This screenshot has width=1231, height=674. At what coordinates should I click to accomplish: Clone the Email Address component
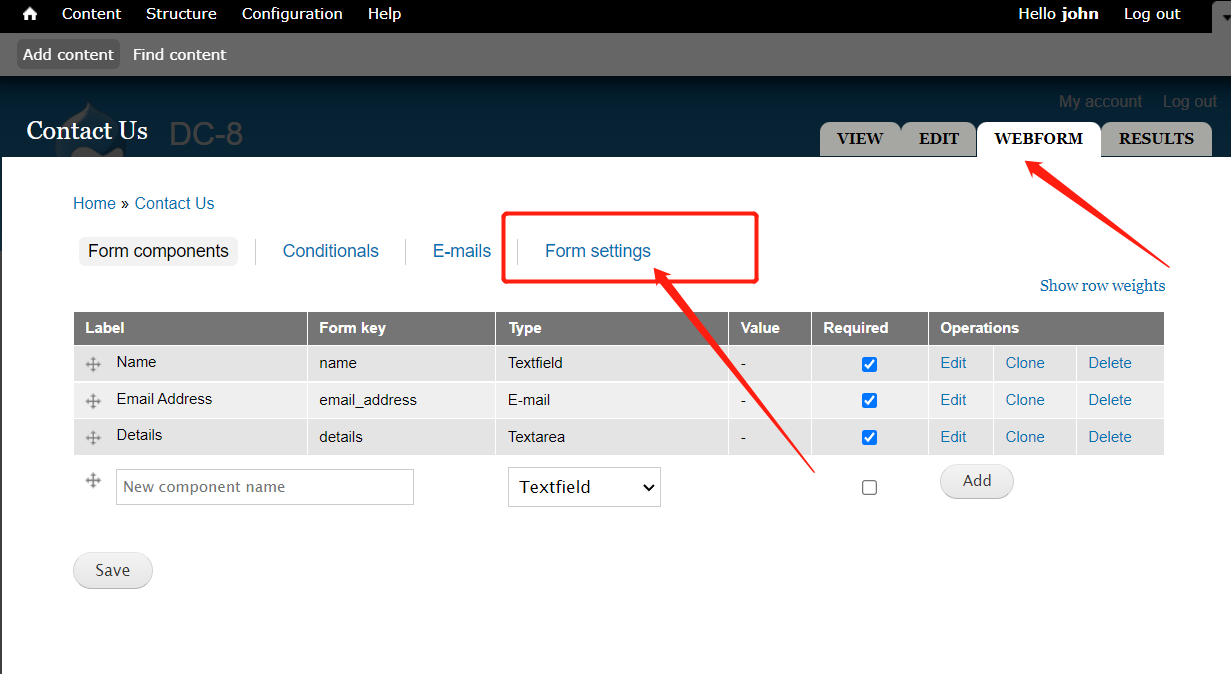coord(1025,400)
